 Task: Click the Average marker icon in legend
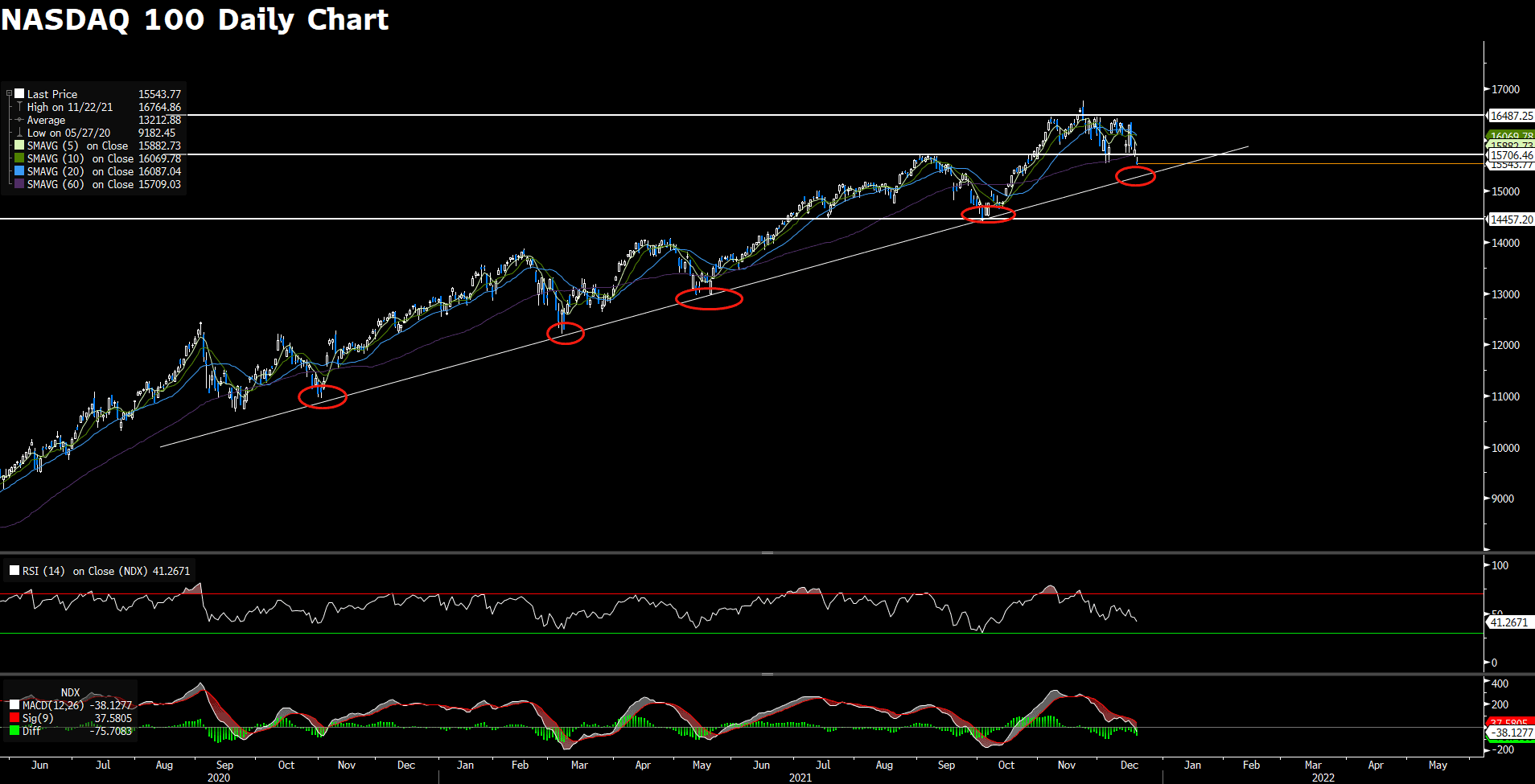19,120
